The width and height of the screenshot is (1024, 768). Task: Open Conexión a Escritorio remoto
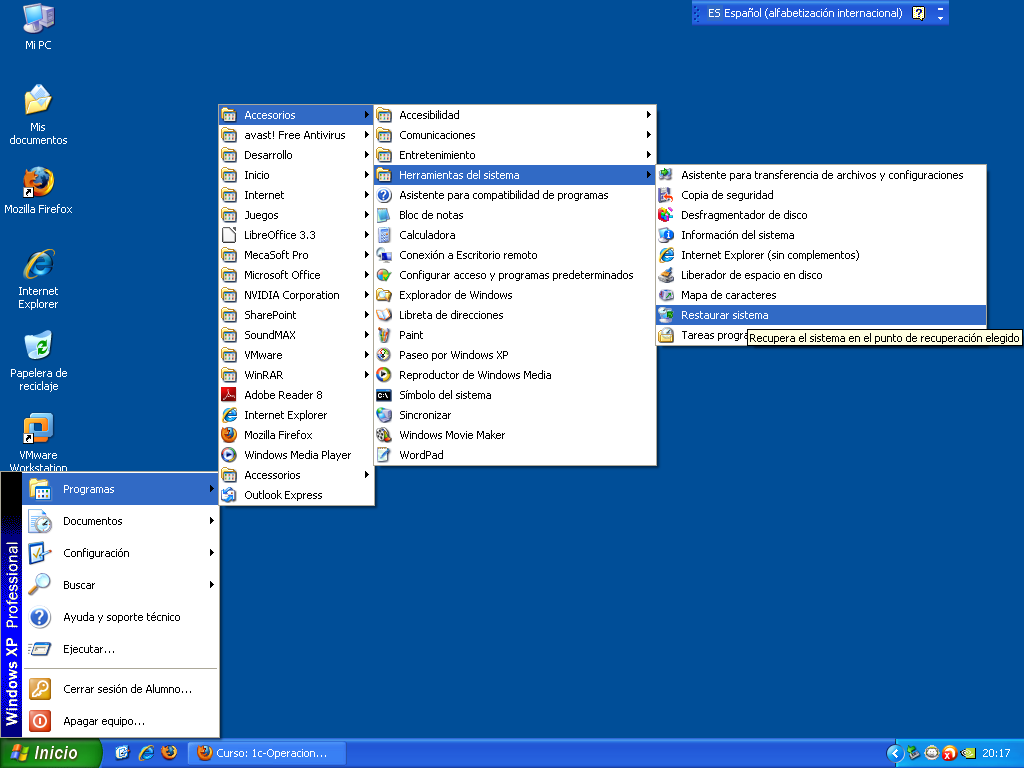pos(515,255)
